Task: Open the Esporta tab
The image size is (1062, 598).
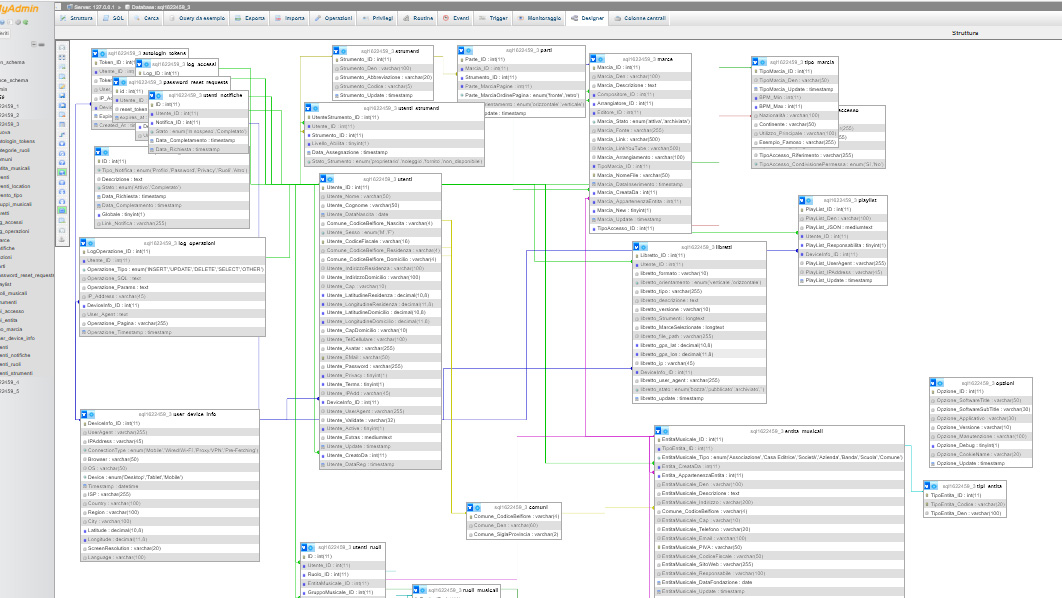Action: pos(250,18)
